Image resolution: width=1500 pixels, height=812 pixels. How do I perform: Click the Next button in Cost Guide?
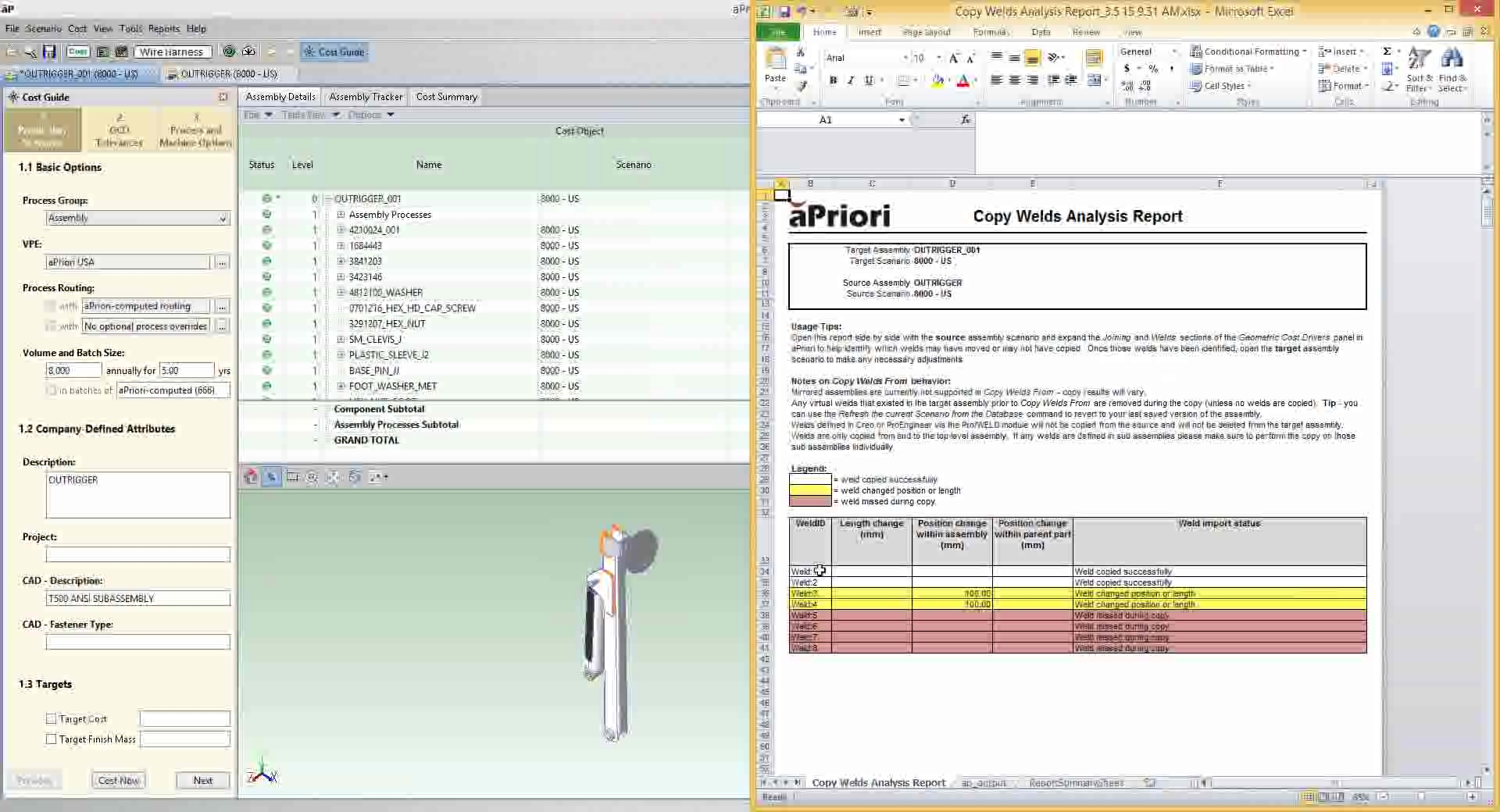tap(202, 781)
